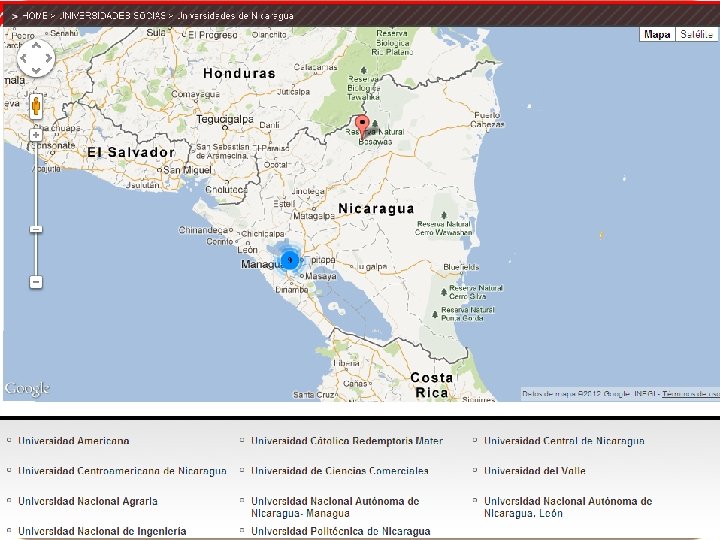Pan the map up with the arrow control
720x540 pixels.
pos(36,46)
